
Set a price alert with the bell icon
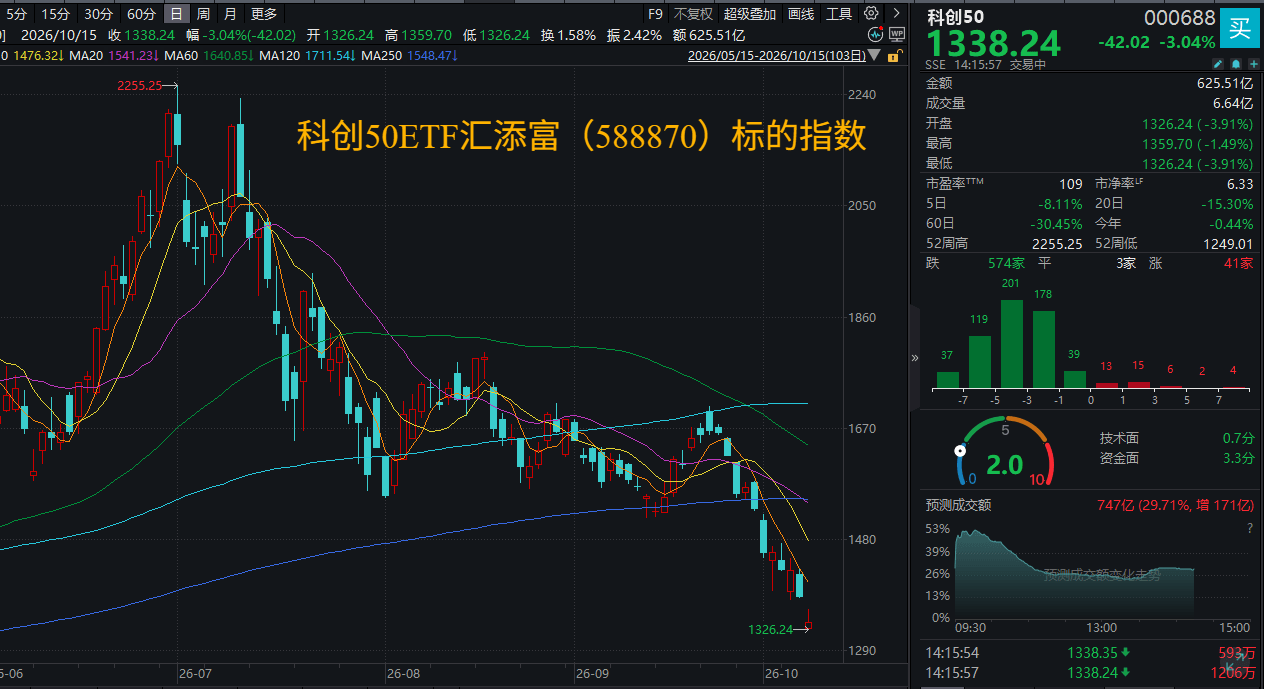[1237, 64]
